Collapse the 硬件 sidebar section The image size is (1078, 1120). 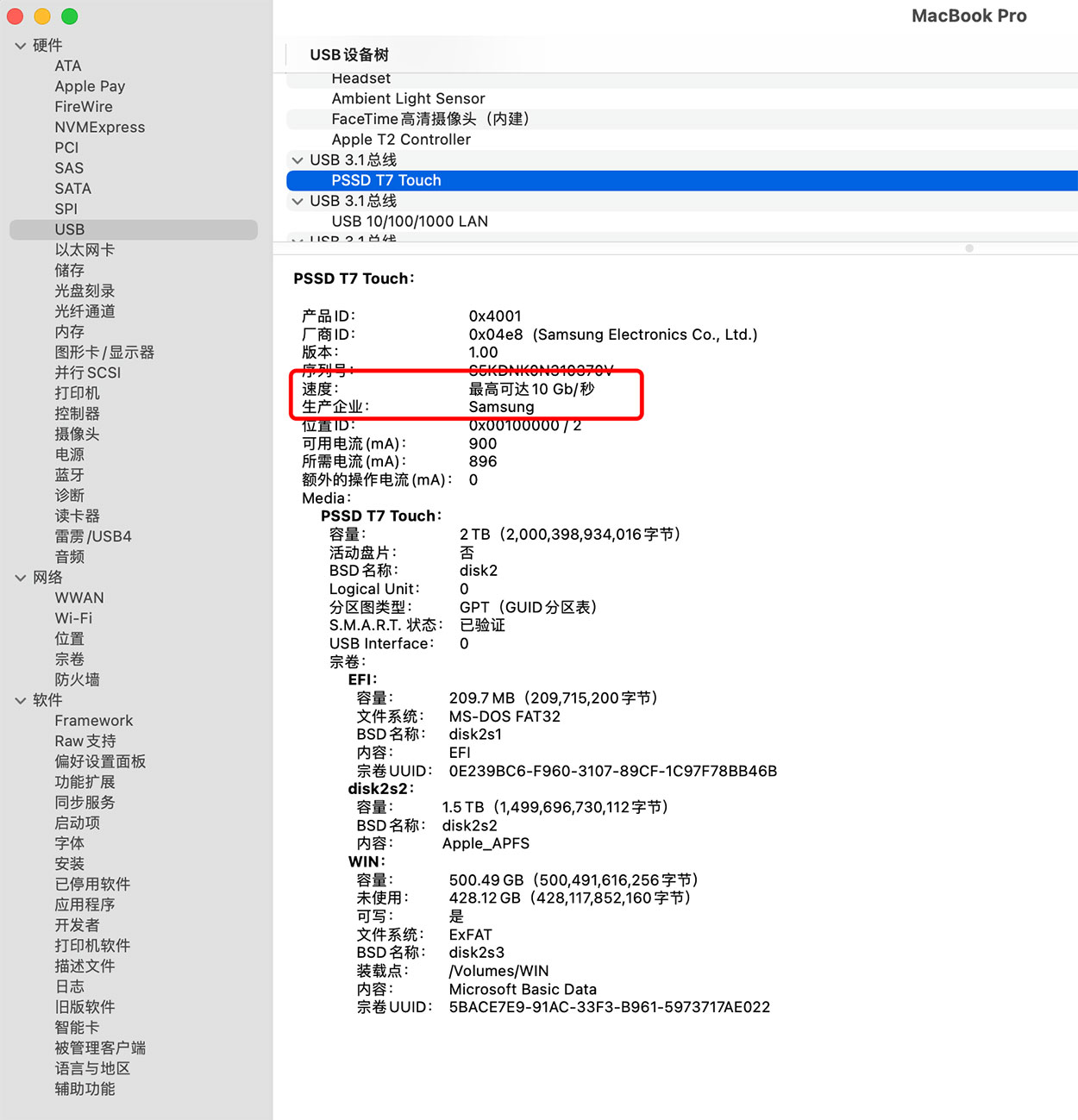pos(21,46)
